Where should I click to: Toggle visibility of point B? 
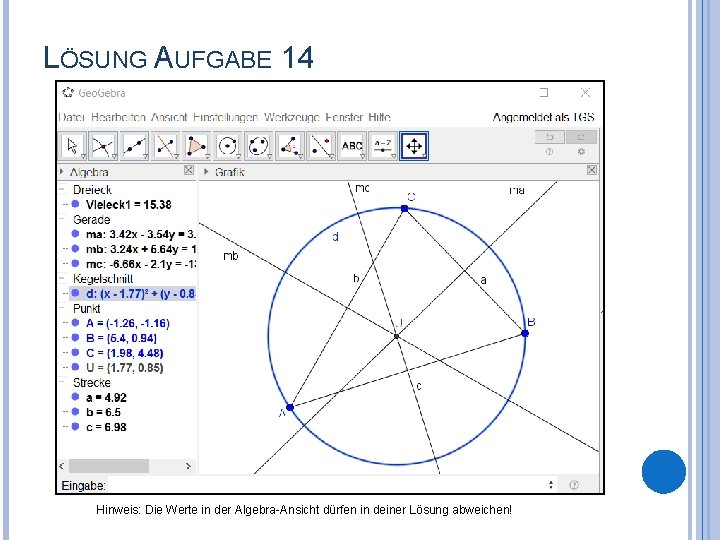click(76, 338)
